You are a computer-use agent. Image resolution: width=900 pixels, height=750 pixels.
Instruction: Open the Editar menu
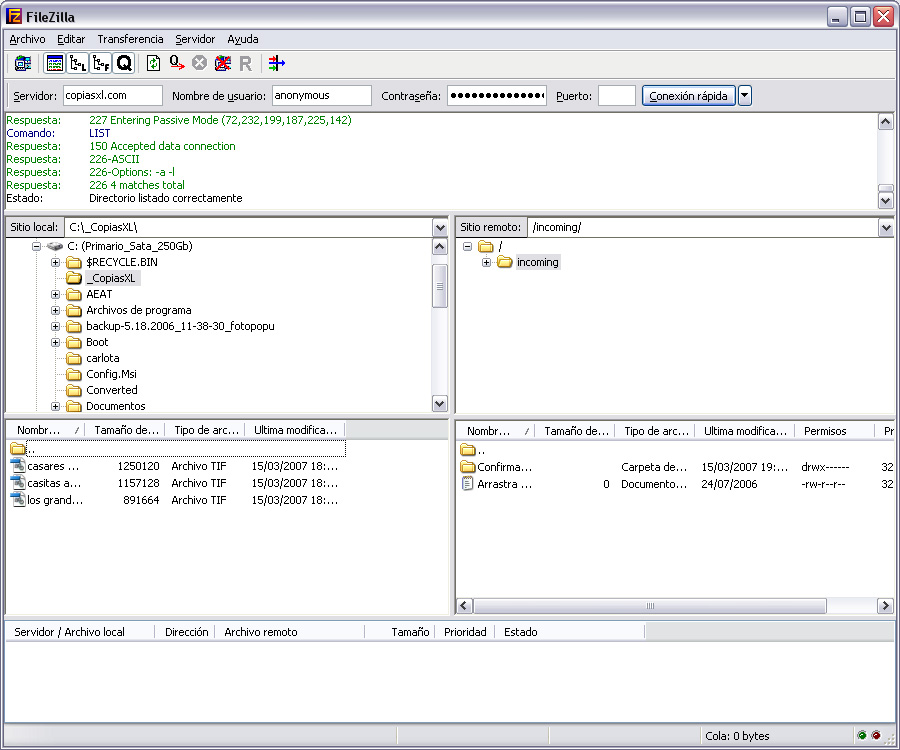[71, 39]
